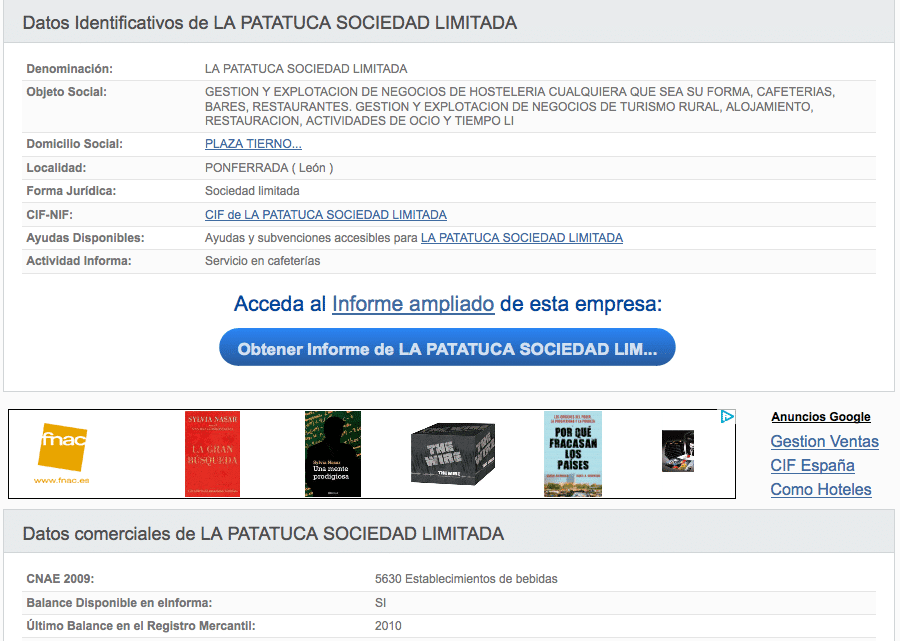Click the Ayudas Disponibles label
900x641 pixels.
(x=86, y=238)
